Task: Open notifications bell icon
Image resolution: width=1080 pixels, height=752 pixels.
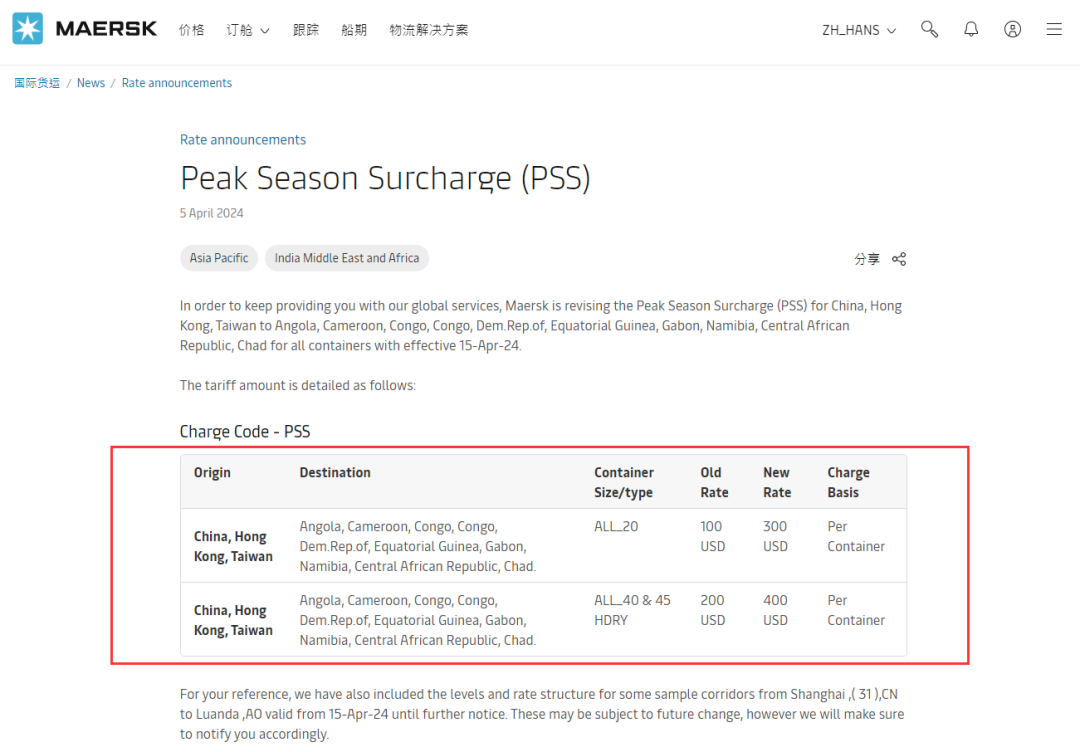Action: tap(970, 29)
